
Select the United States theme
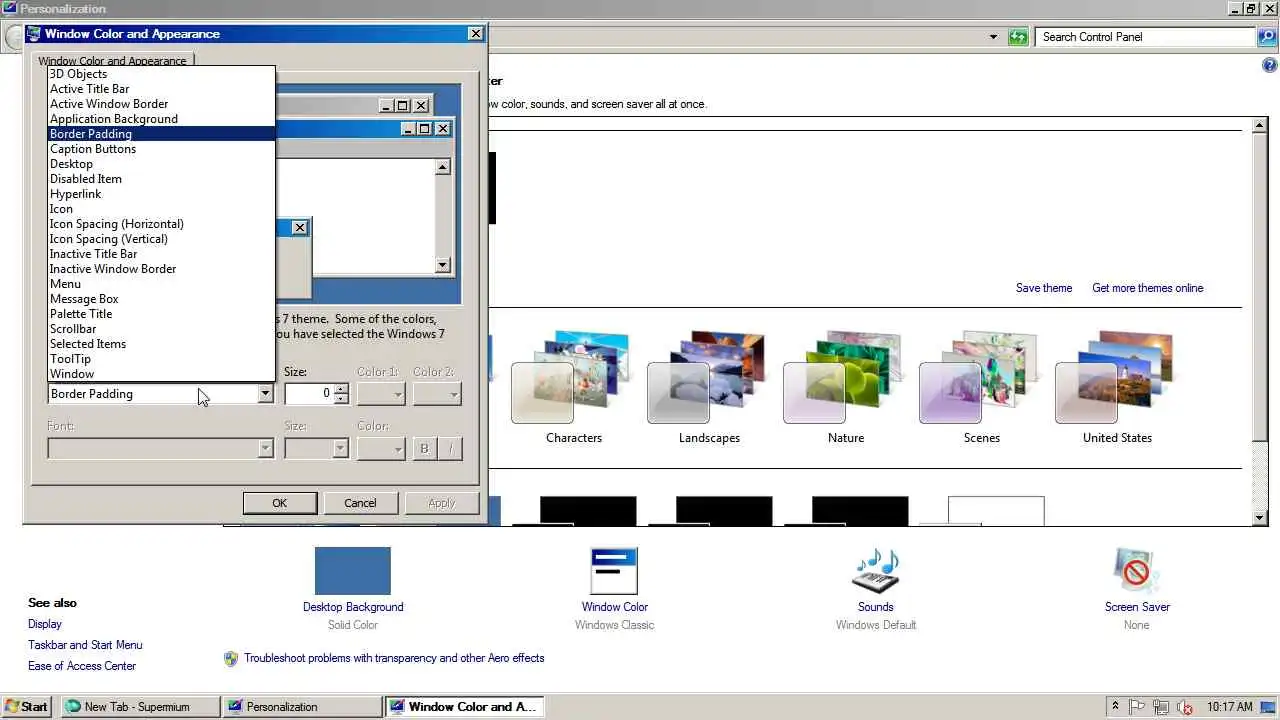pos(1117,388)
